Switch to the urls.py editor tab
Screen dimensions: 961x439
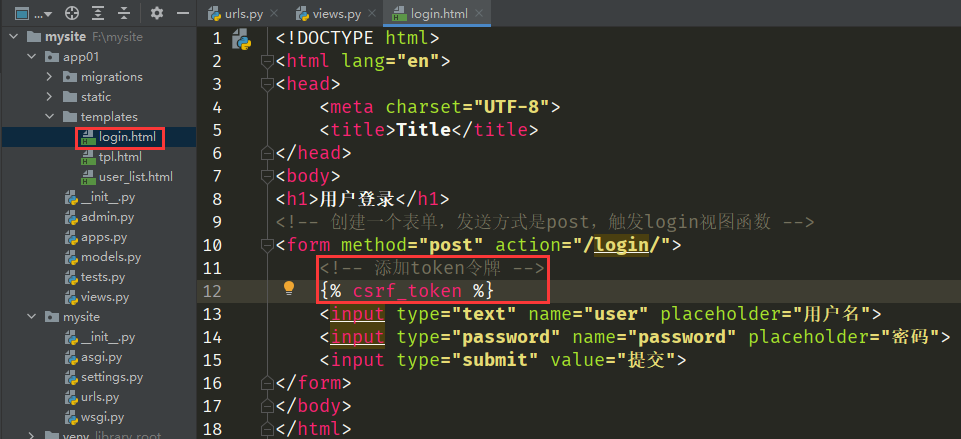[238, 14]
